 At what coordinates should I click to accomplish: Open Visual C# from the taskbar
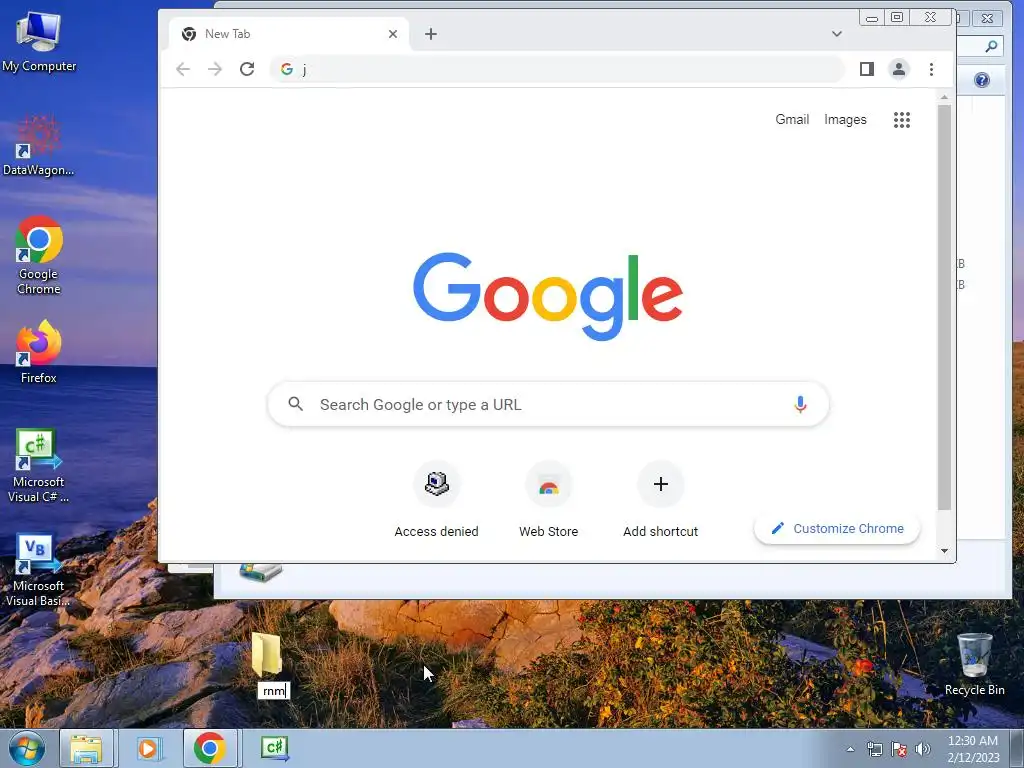274,748
